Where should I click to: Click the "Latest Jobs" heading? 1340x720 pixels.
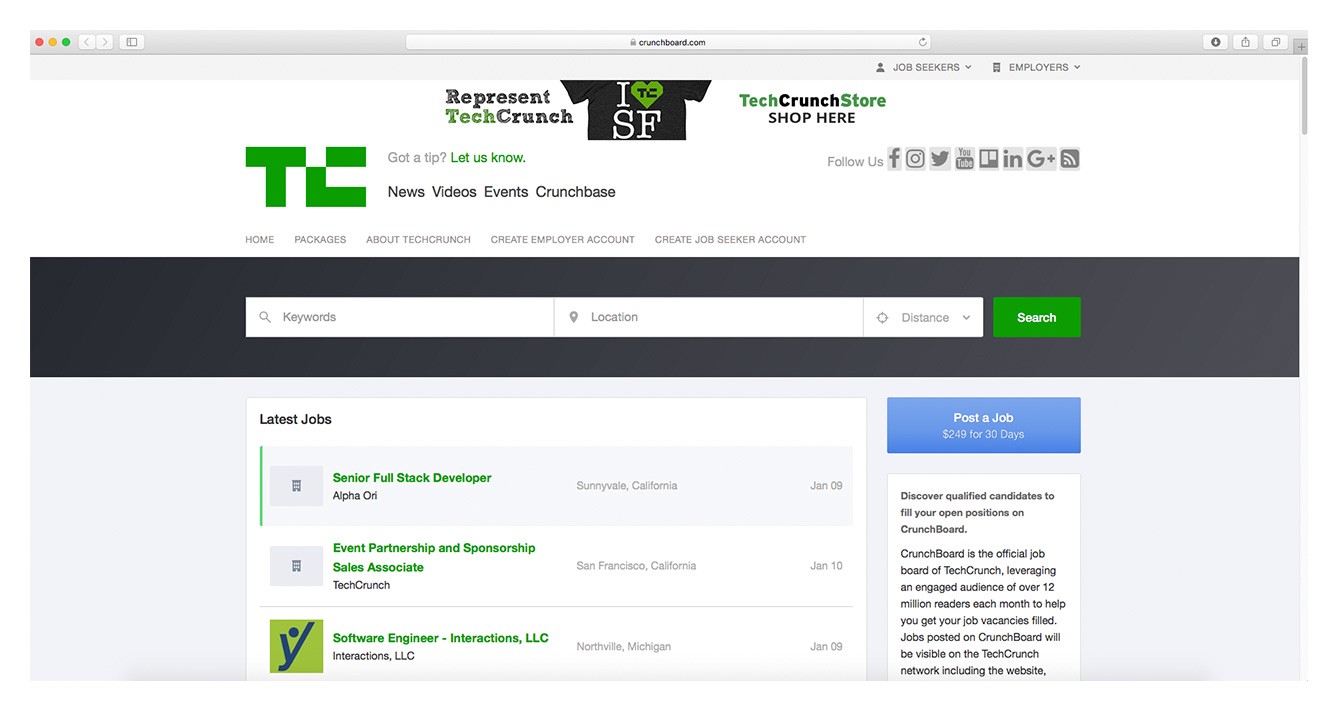295,419
